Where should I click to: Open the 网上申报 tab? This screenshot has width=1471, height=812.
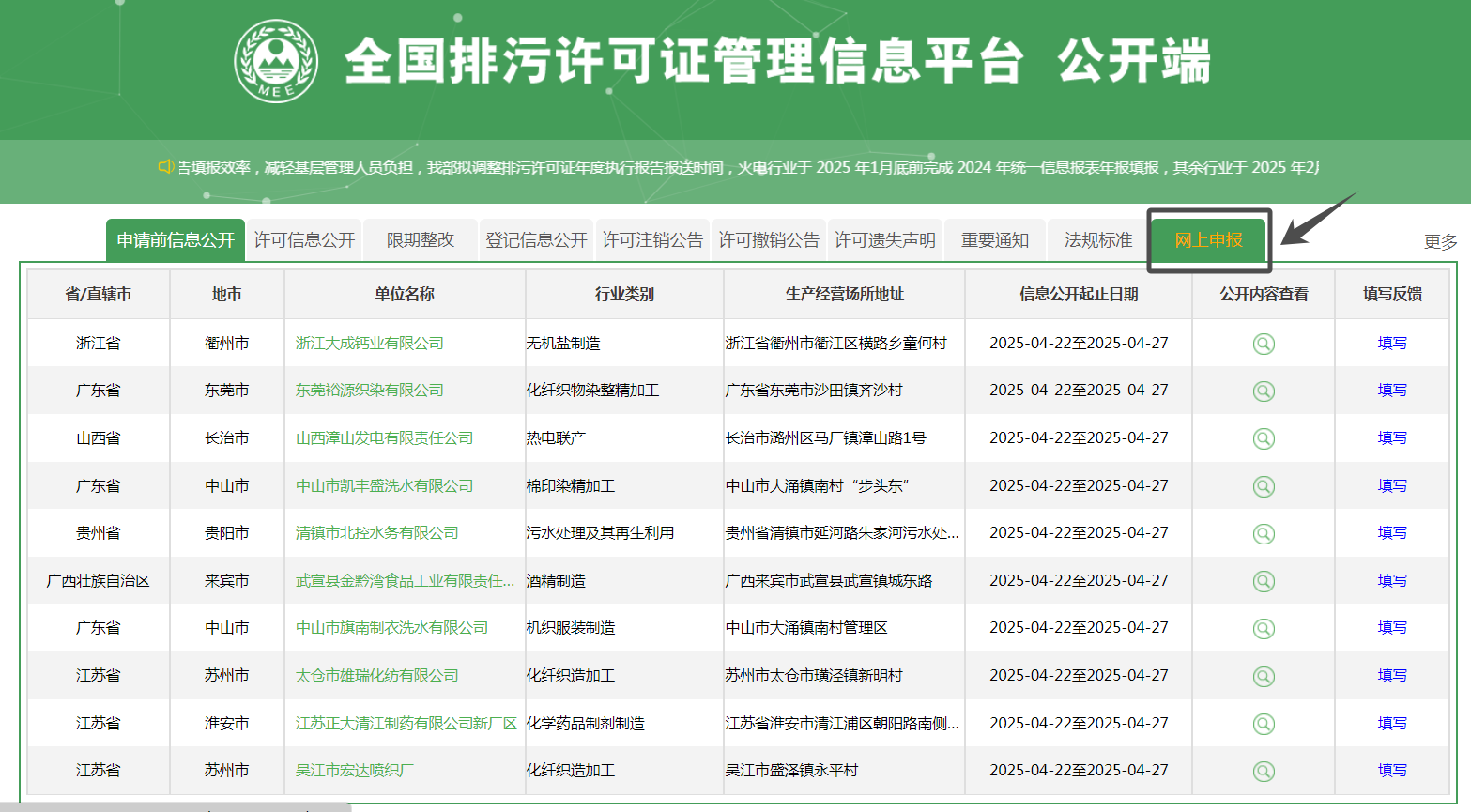1209,240
